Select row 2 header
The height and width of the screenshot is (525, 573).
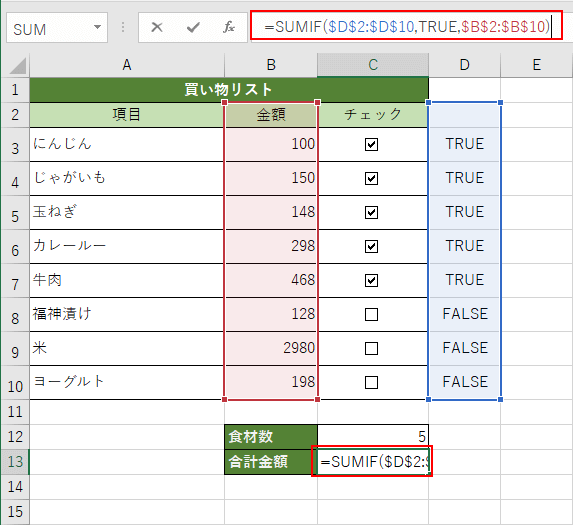15,115
